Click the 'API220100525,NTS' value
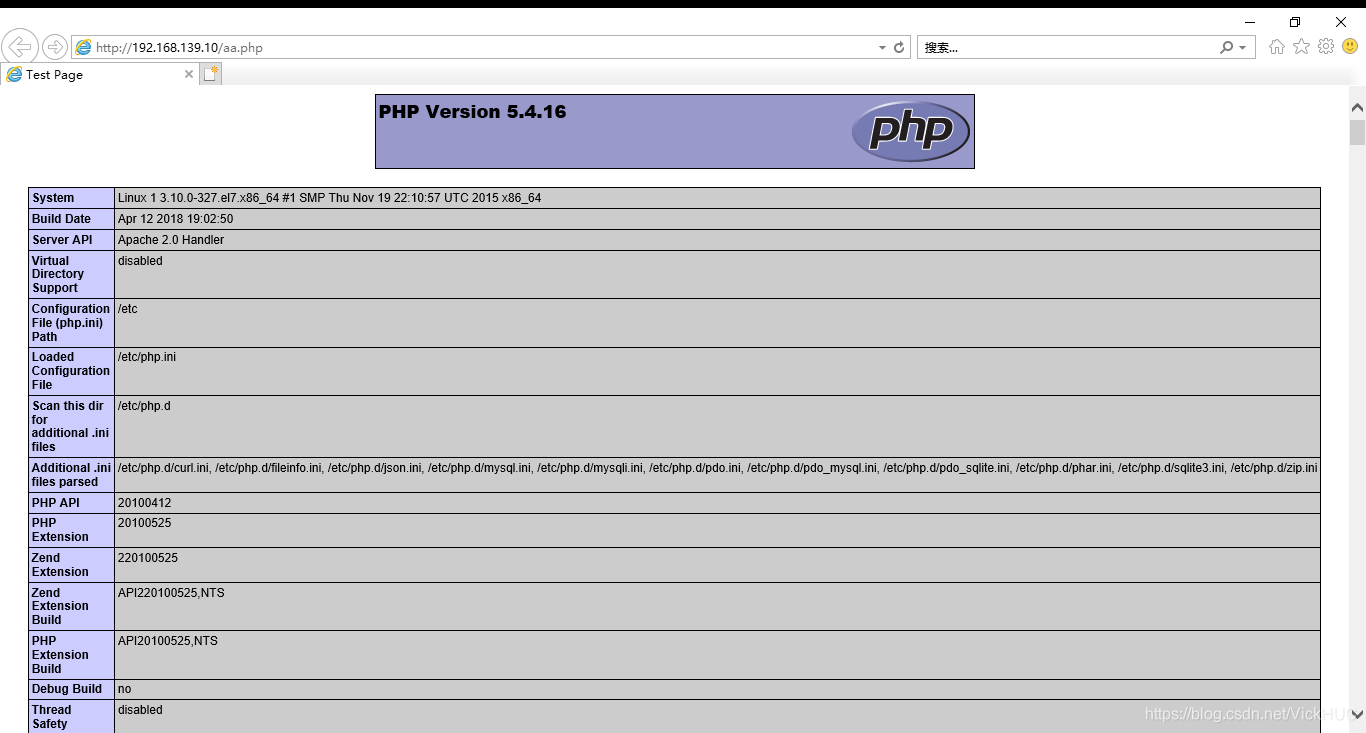 point(171,593)
